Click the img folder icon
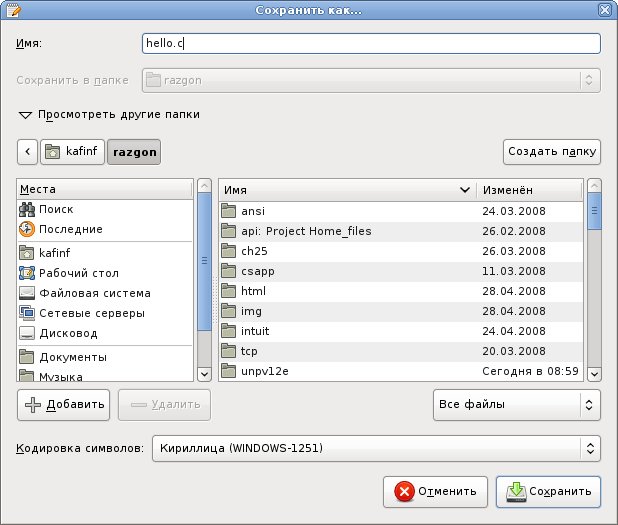This screenshot has height=525, width=618. click(x=229, y=311)
